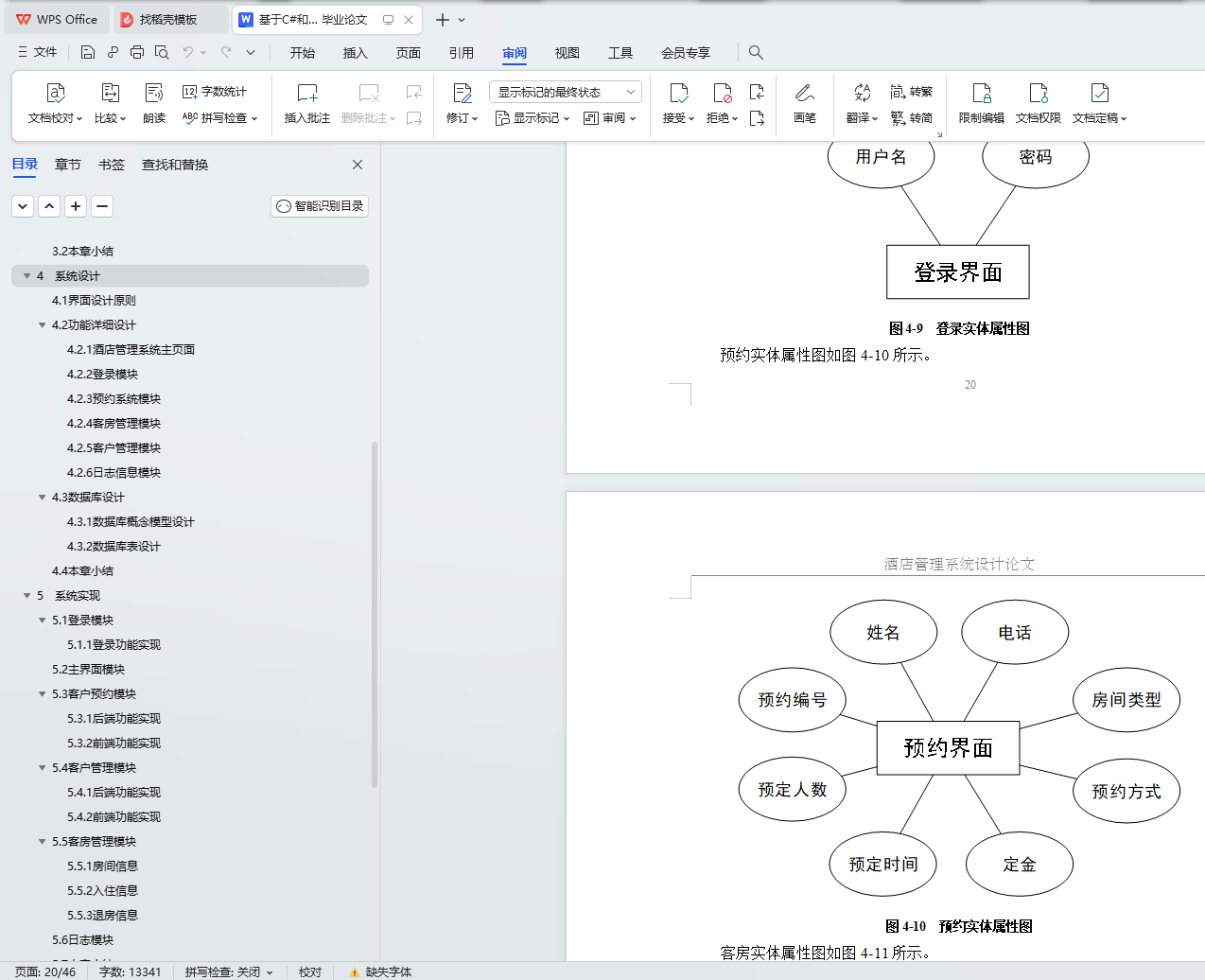Screen dimensions: 1205x980
Task: Click the save icon in quick toolbar
Action: pos(88,52)
